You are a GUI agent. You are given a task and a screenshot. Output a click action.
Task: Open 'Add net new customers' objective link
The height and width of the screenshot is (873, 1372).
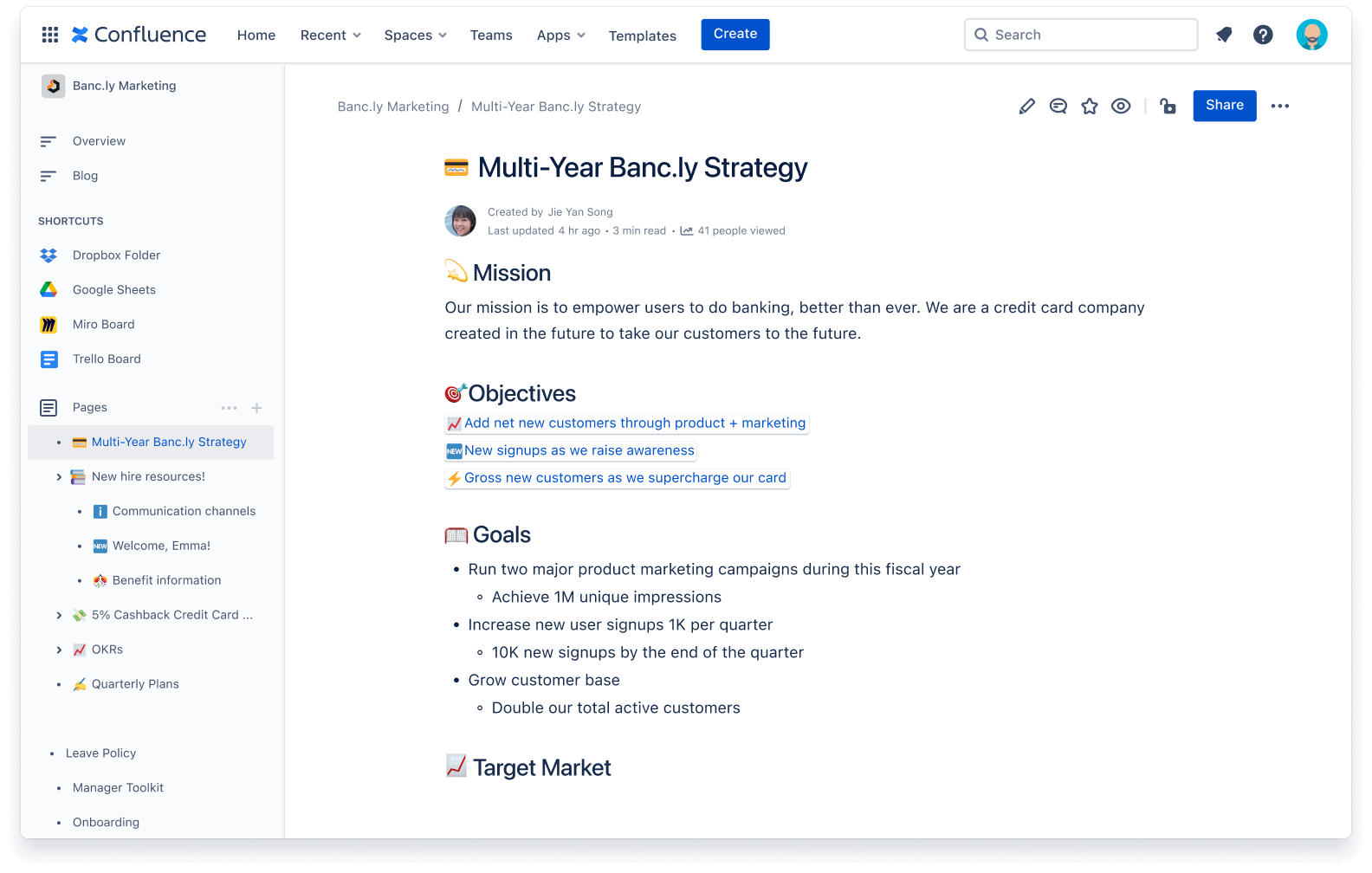click(x=626, y=424)
